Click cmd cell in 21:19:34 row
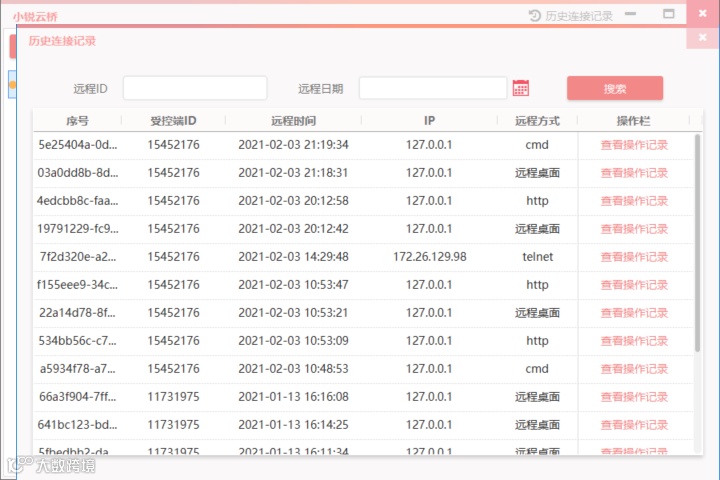 (537, 145)
